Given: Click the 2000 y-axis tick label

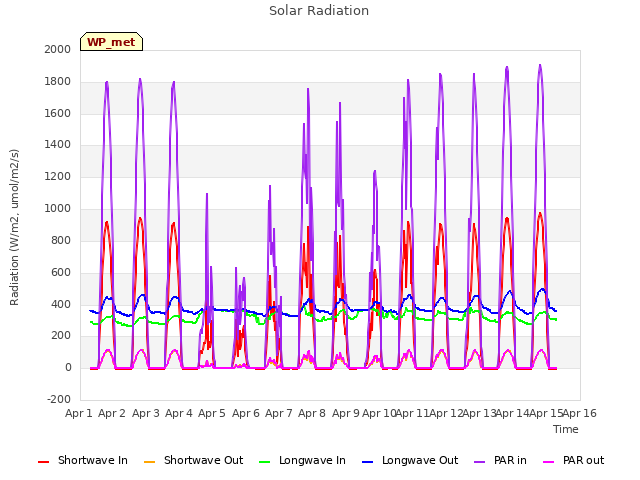Looking at the screenshot, I should click(x=58, y=49).
